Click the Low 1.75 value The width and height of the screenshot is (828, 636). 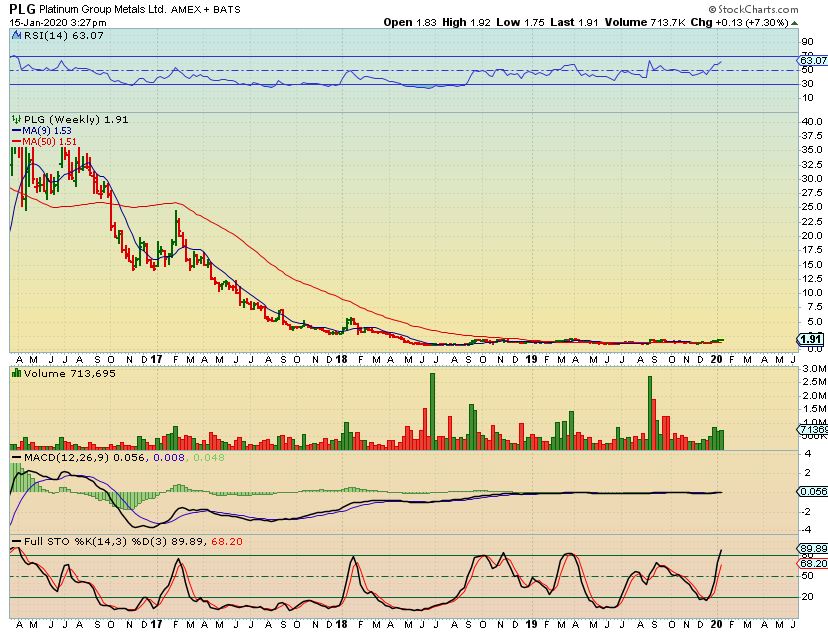point(521,22)
